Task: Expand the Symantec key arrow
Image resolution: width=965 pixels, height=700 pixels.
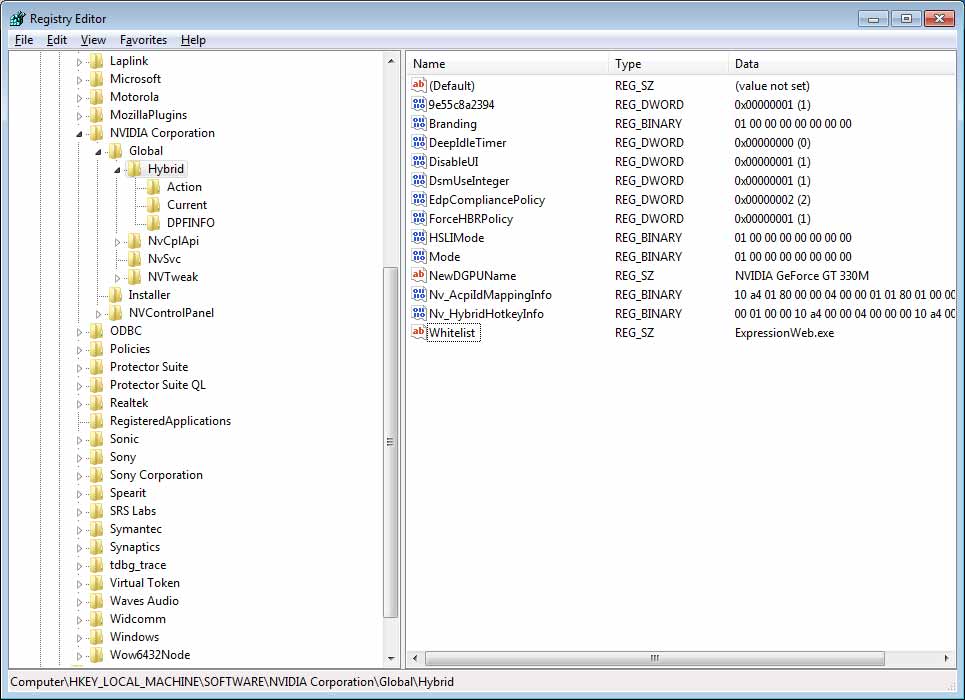Action: tap(79, 530)
